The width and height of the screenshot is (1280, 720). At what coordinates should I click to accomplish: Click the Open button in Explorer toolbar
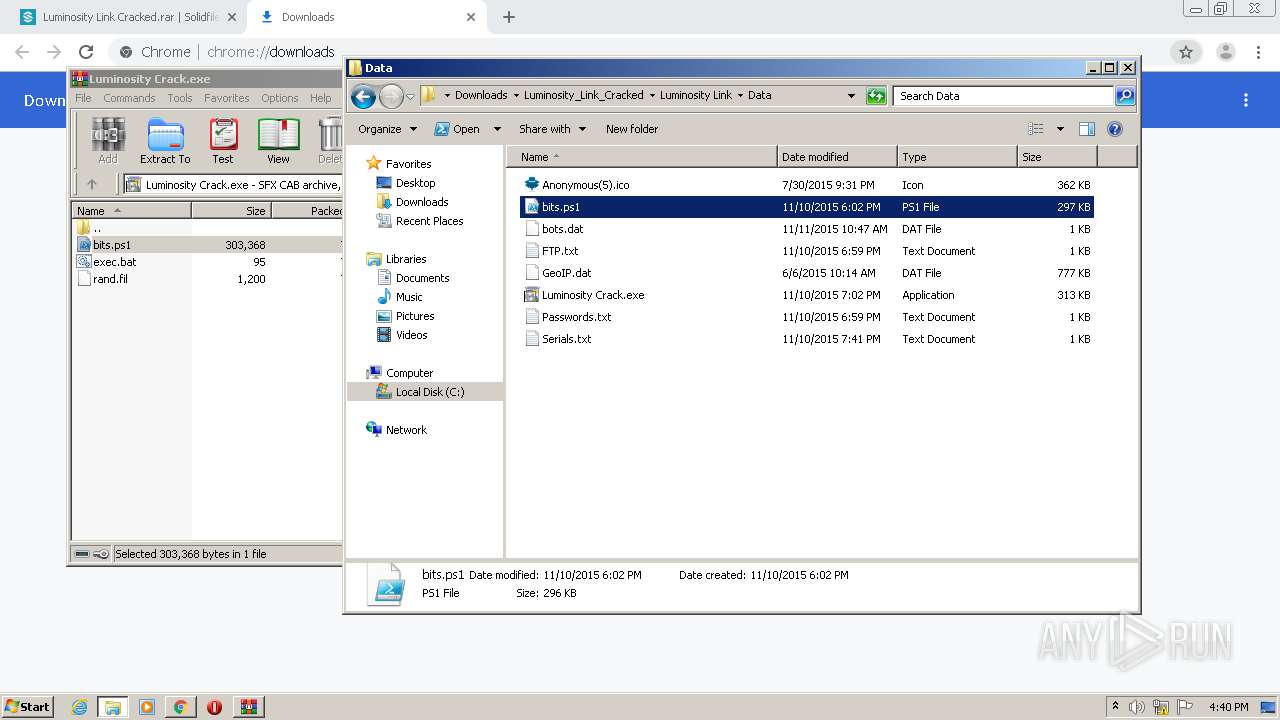458,129
